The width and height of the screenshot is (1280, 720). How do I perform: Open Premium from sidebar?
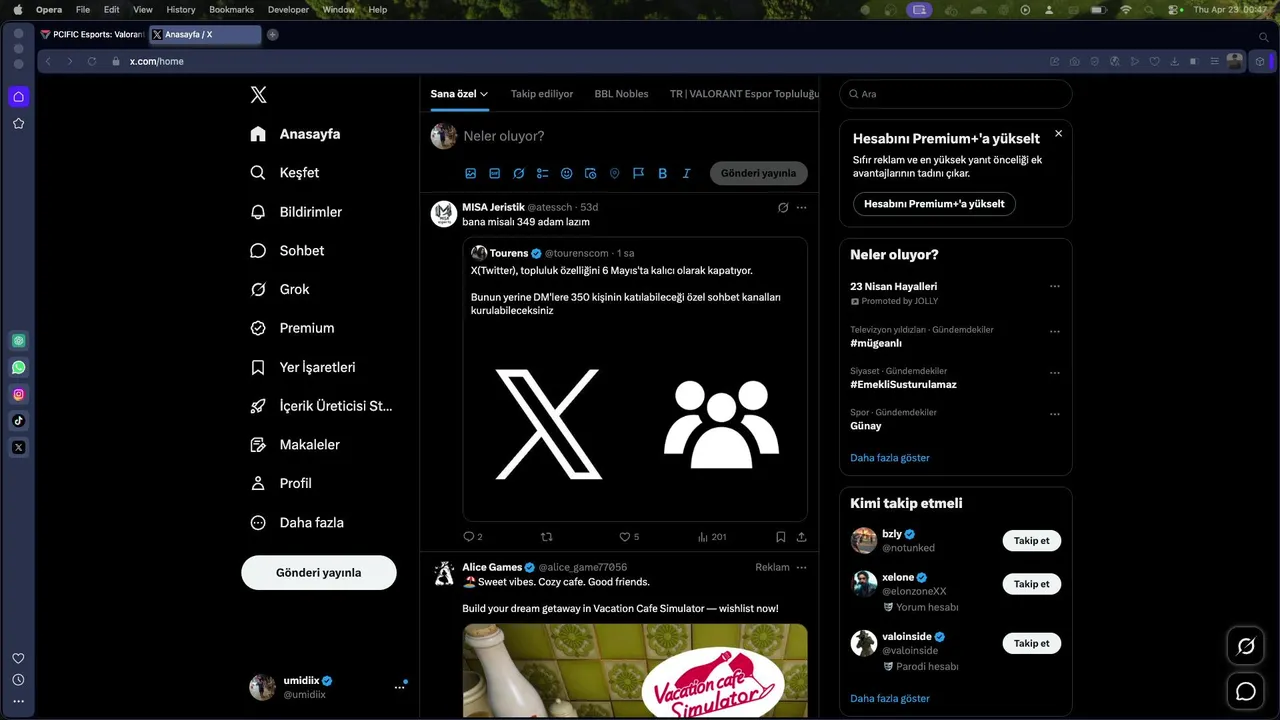(x=293, y=328)
